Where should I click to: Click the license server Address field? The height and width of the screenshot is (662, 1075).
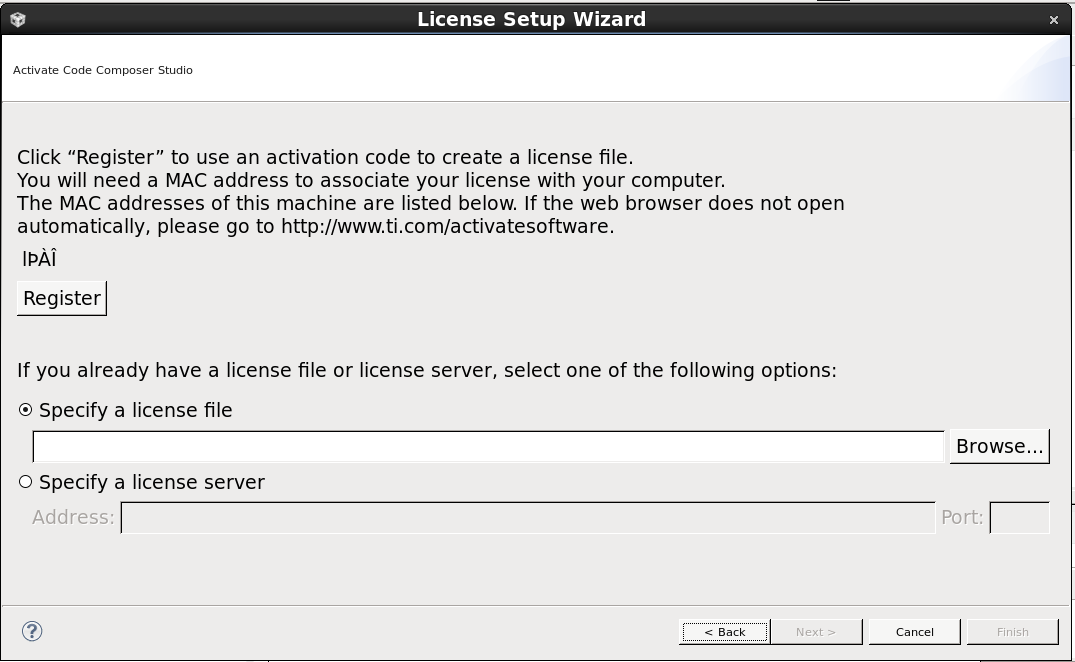[528, 517]
